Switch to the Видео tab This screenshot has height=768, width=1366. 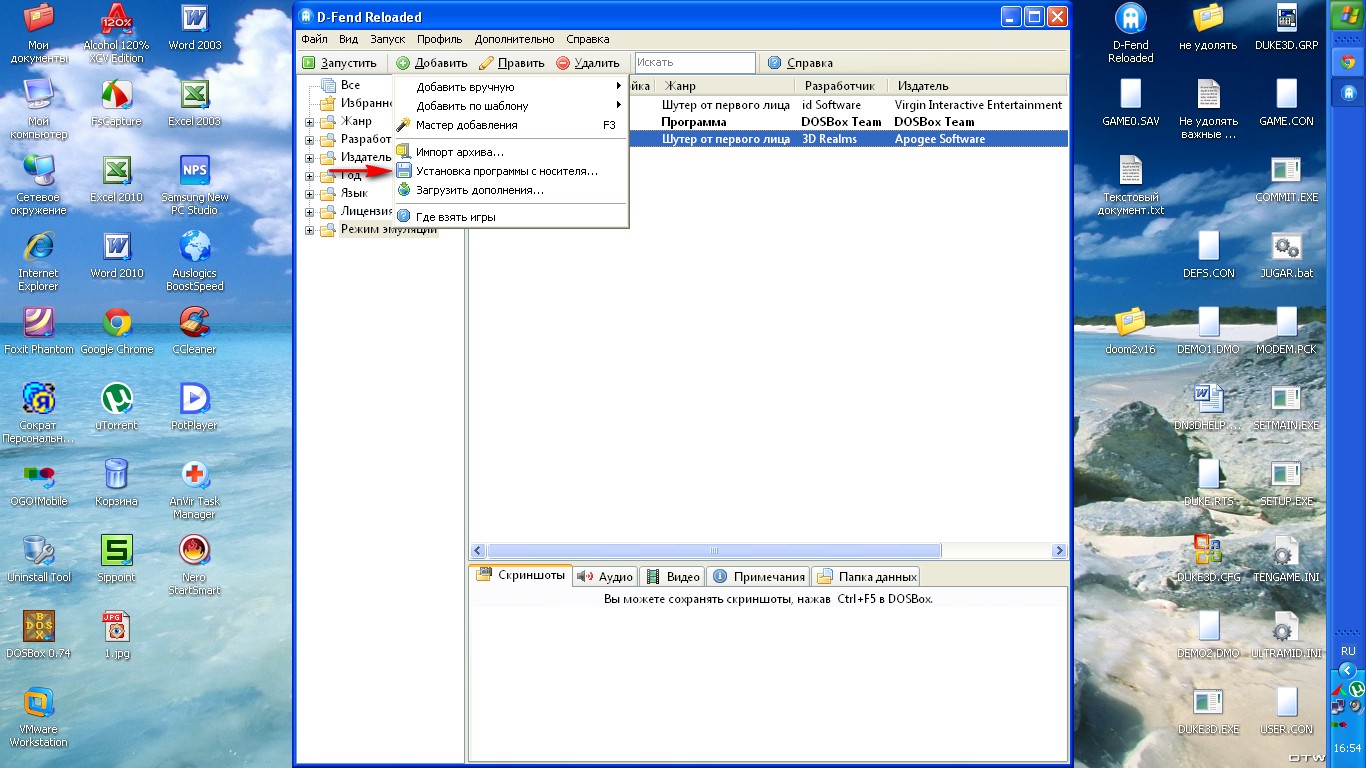tap(673, 576)
